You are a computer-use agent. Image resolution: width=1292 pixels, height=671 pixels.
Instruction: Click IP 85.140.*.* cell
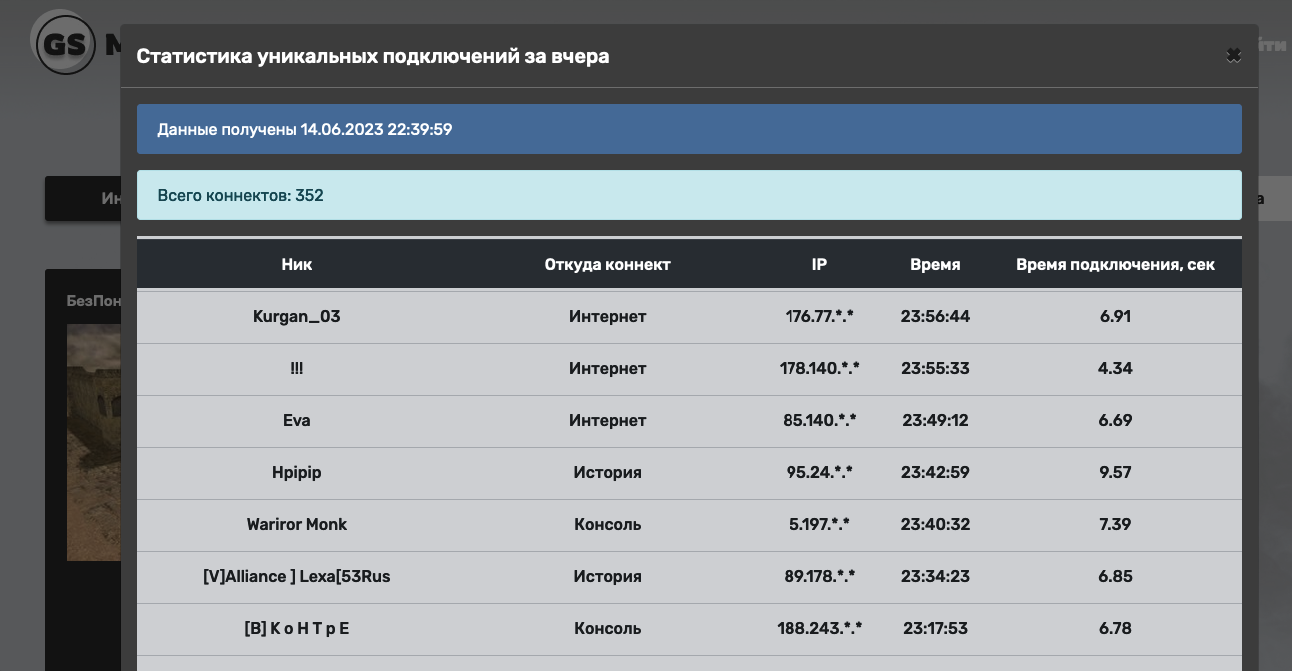coord(819,420)
